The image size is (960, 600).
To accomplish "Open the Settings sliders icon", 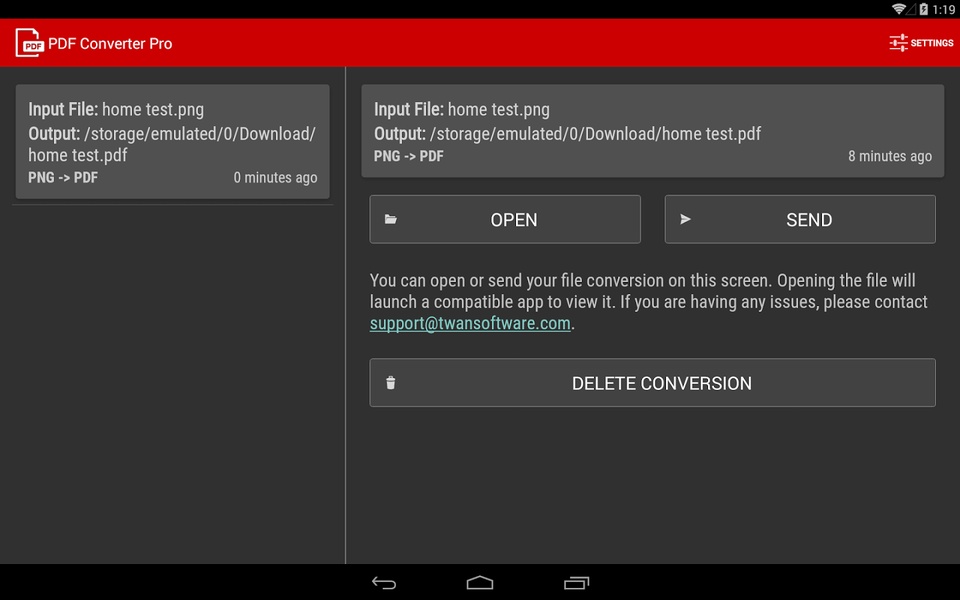I will coord(898,43).
